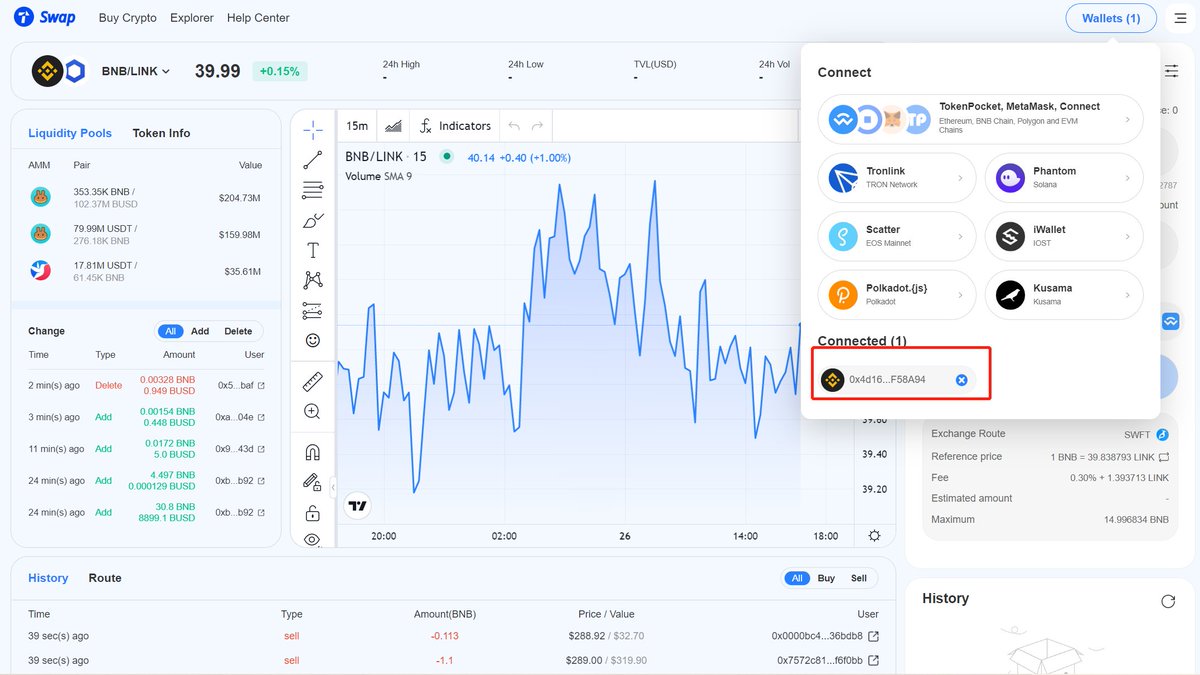Select the text annotation tool

tap(312, 250)
